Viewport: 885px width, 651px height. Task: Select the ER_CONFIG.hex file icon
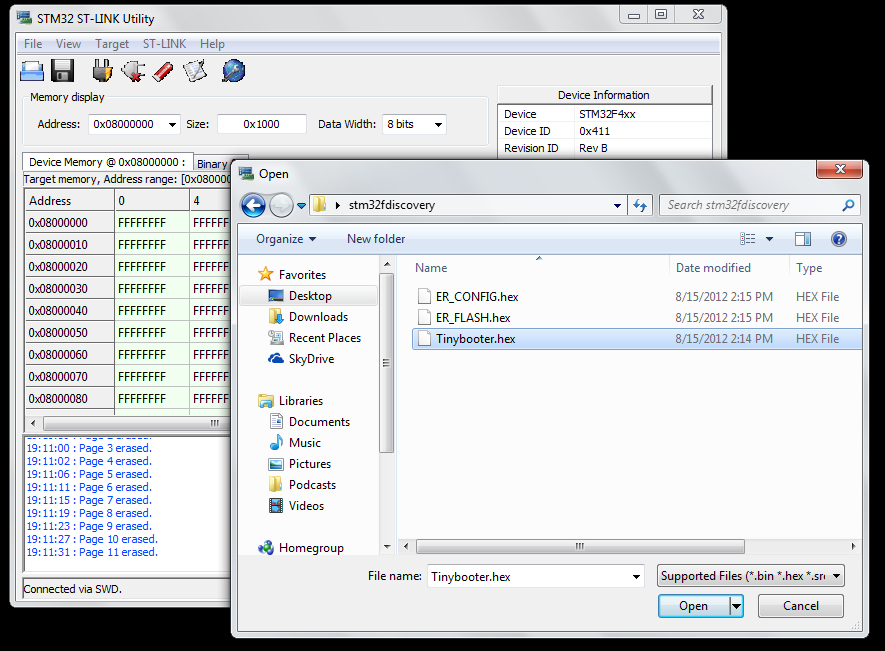click(424, 296)
